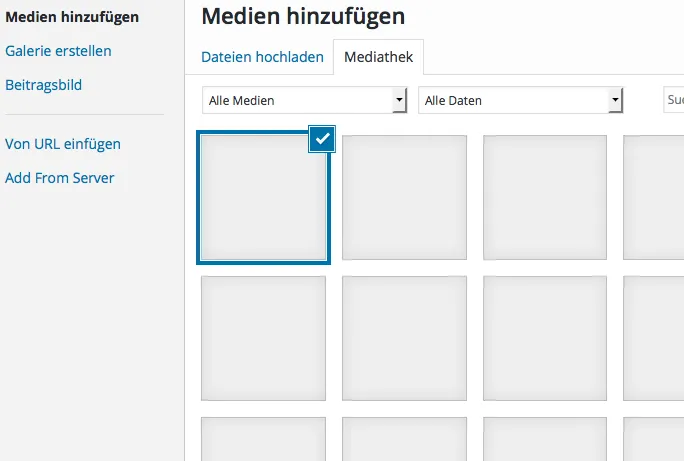Select second thumbnail in top row

click(x=404, y=198)
